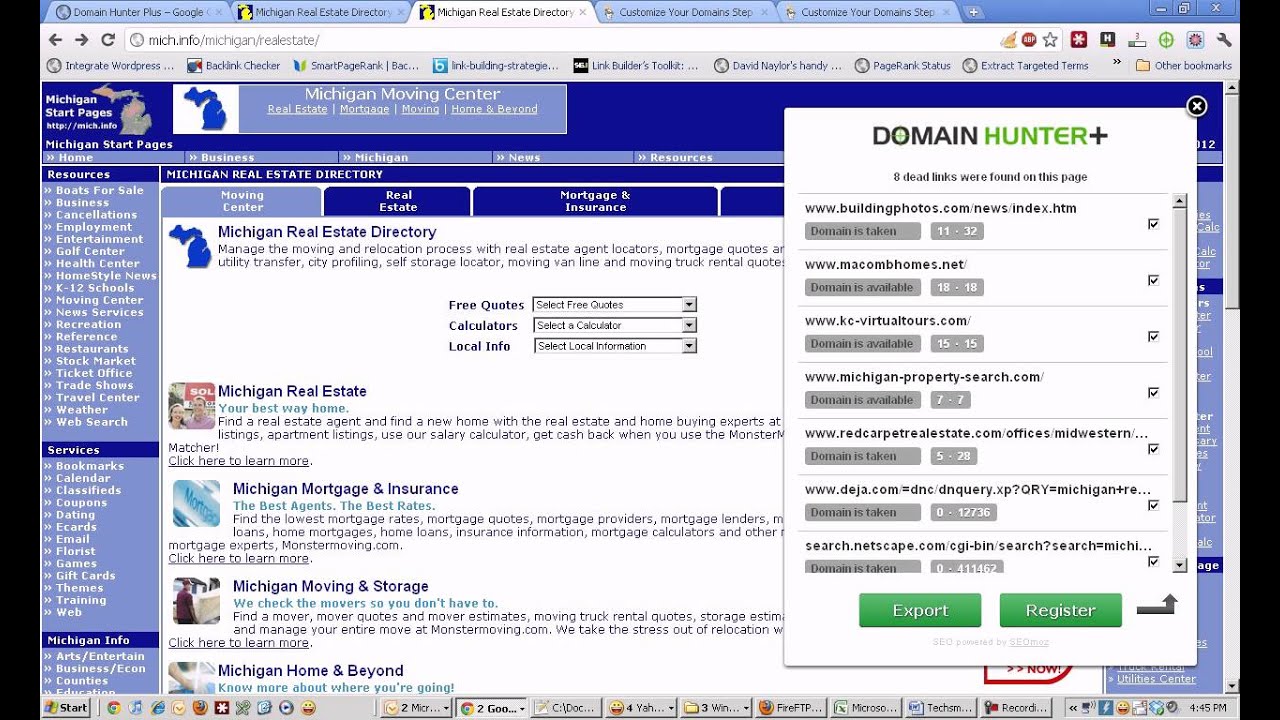Open Michigan Mortgage & Insurance link
Screen dimensions: 1280x720
345,489
